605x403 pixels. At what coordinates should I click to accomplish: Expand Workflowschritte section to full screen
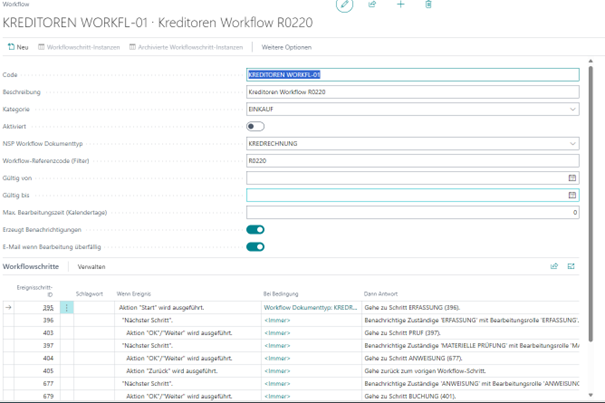[571, 267]
